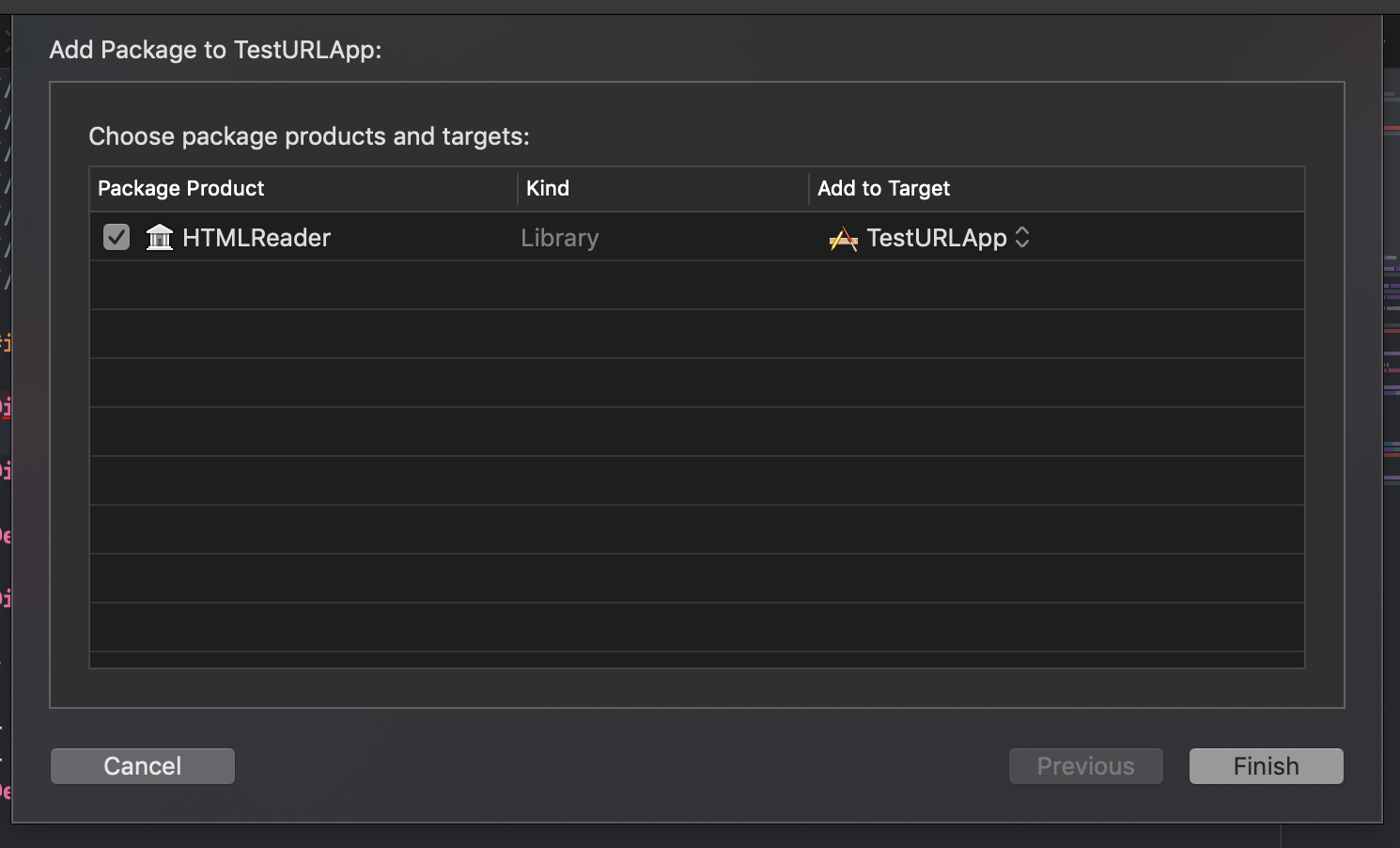Click the Previous button

coord(1085,765)
